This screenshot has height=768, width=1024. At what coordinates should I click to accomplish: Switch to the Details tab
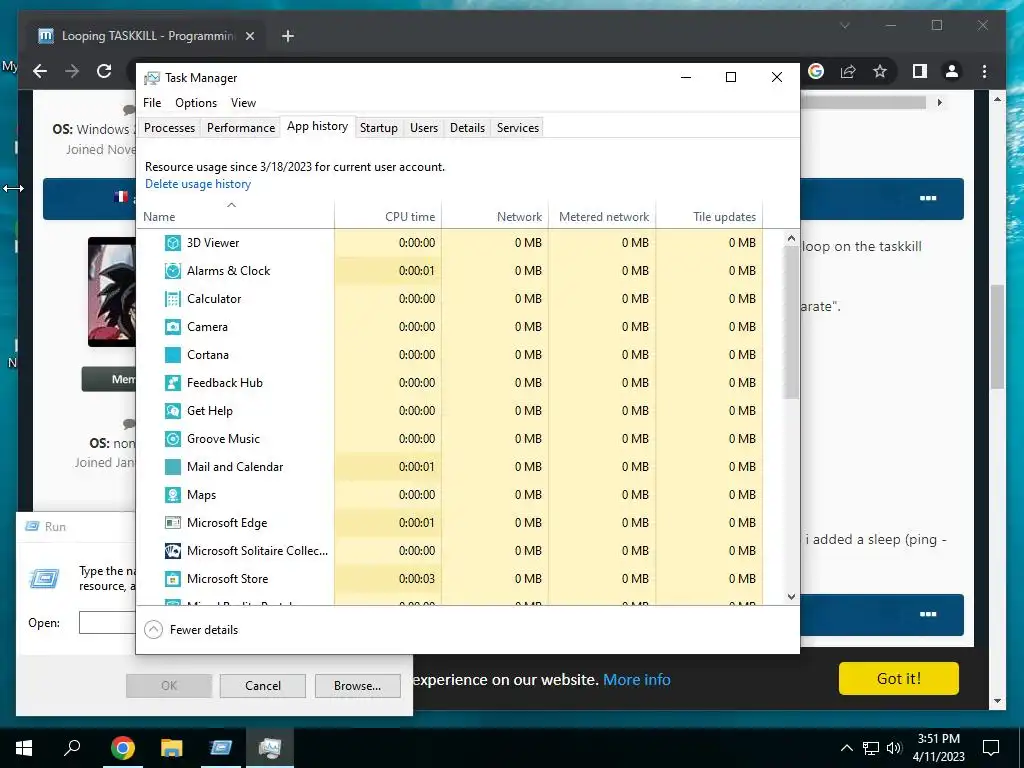pyautogui.click(x=468, y=128)
